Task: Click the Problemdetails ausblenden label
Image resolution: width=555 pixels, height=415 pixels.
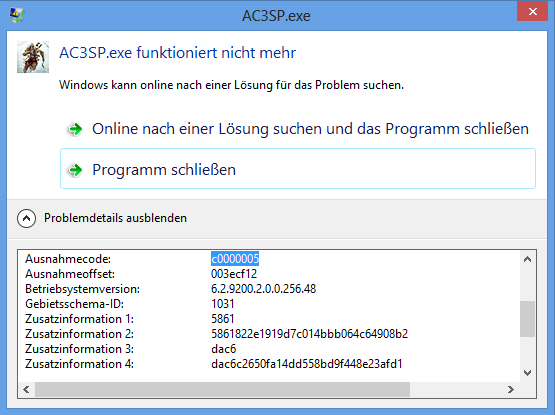Action: coord(115,218)
